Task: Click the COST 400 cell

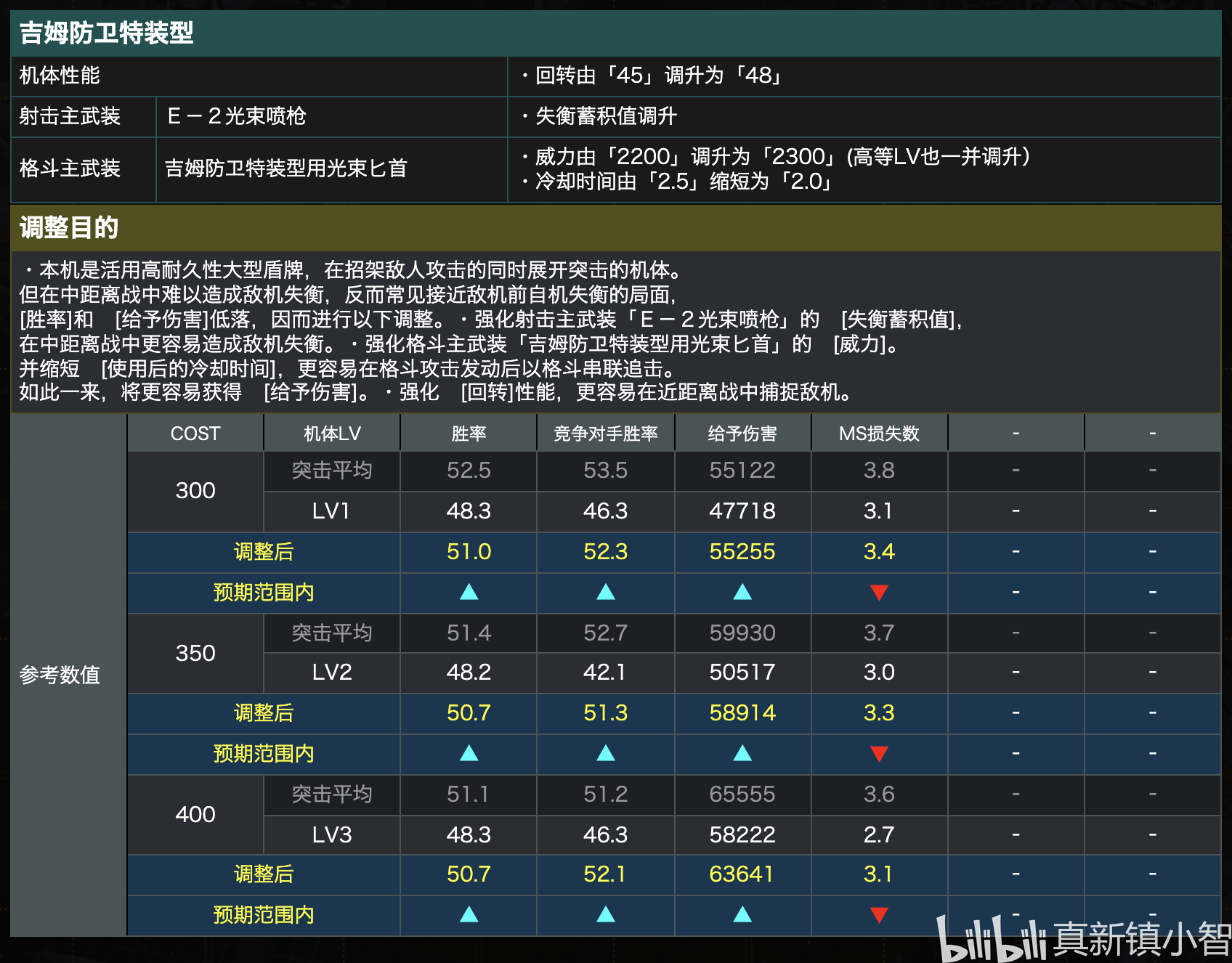Action: [195, 814]
